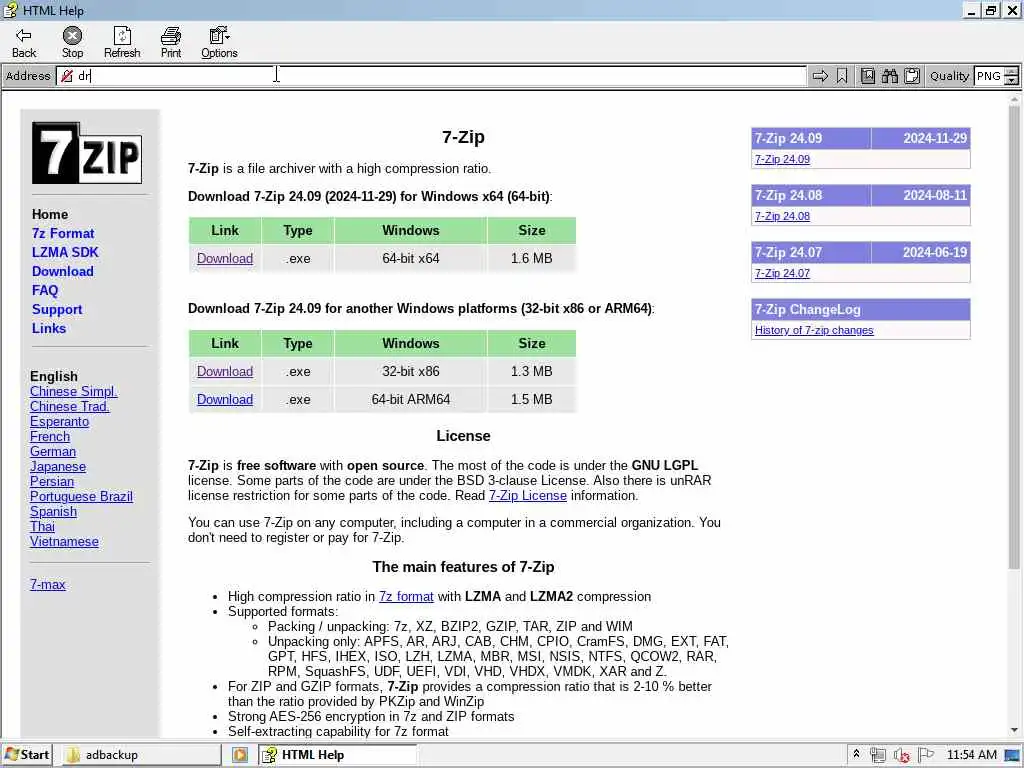Click the 11:54 AM taskbar clock

972,755
